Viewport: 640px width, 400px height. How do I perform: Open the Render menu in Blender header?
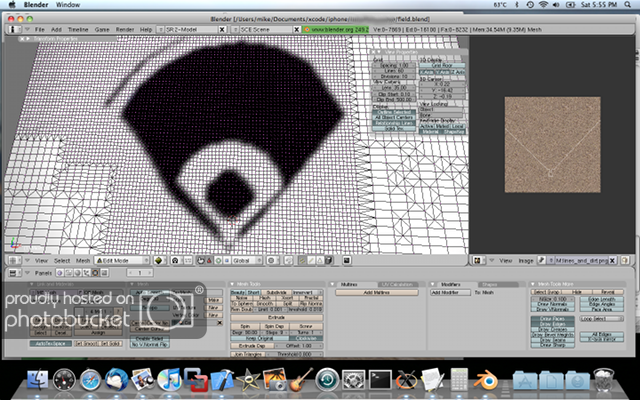pyautogui.click(x=125, y=29)
